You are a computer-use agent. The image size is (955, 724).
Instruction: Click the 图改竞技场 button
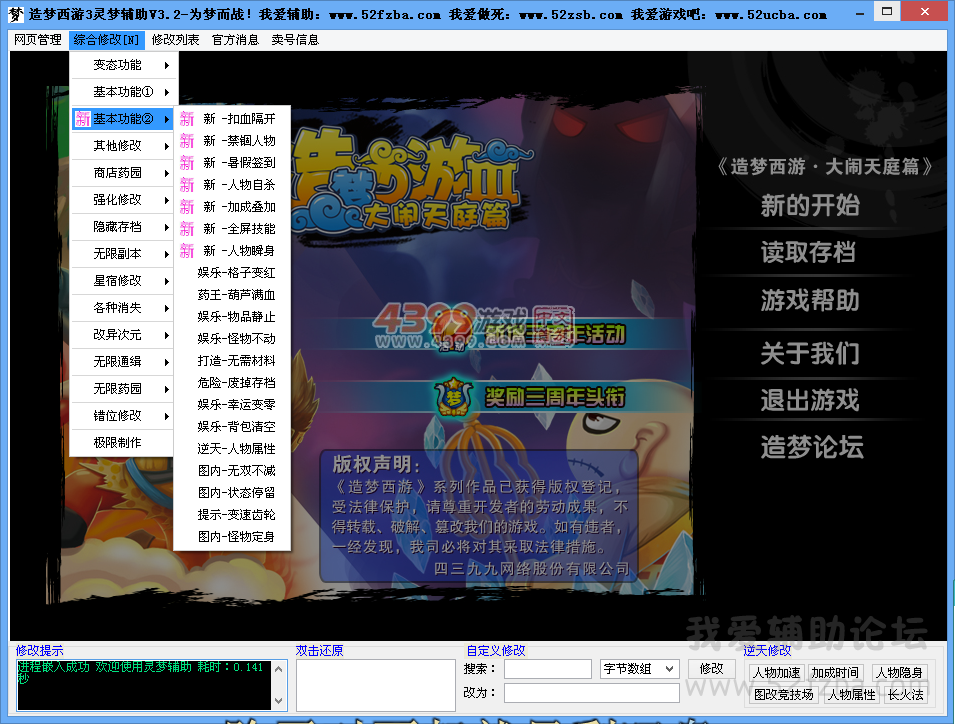[x=783, y=695]
